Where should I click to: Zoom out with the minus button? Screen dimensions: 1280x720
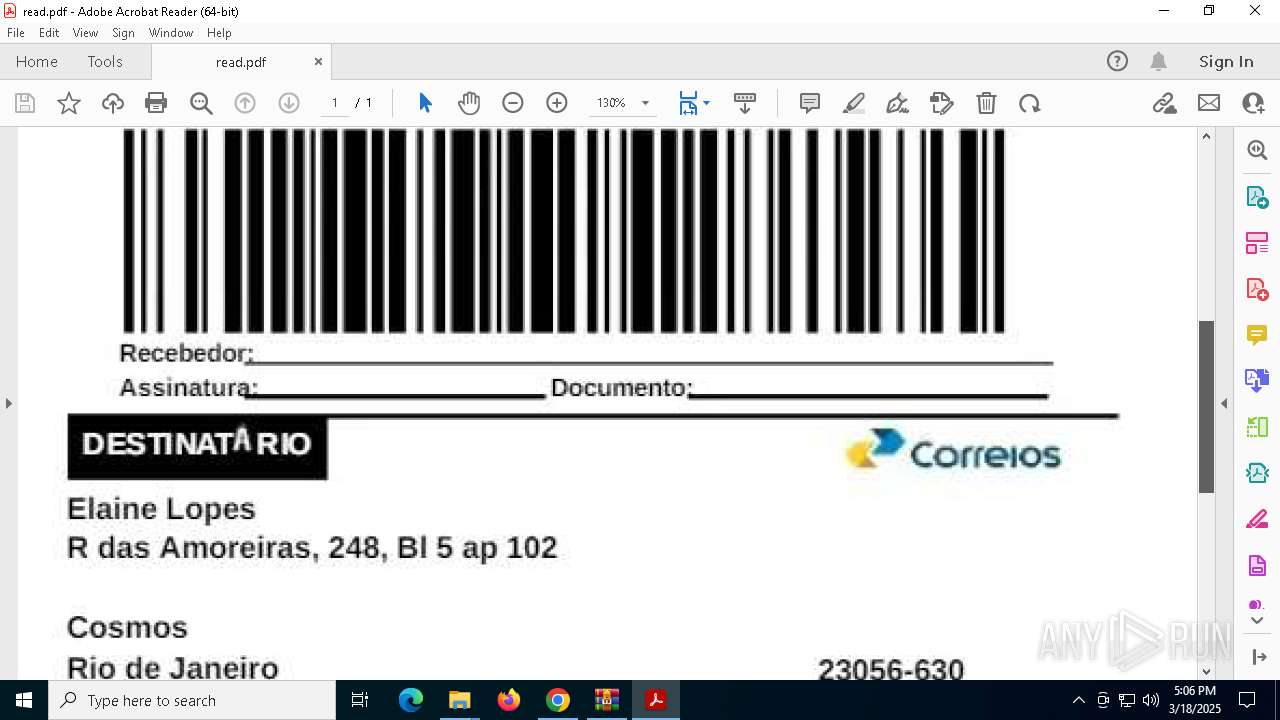(513, 103)
